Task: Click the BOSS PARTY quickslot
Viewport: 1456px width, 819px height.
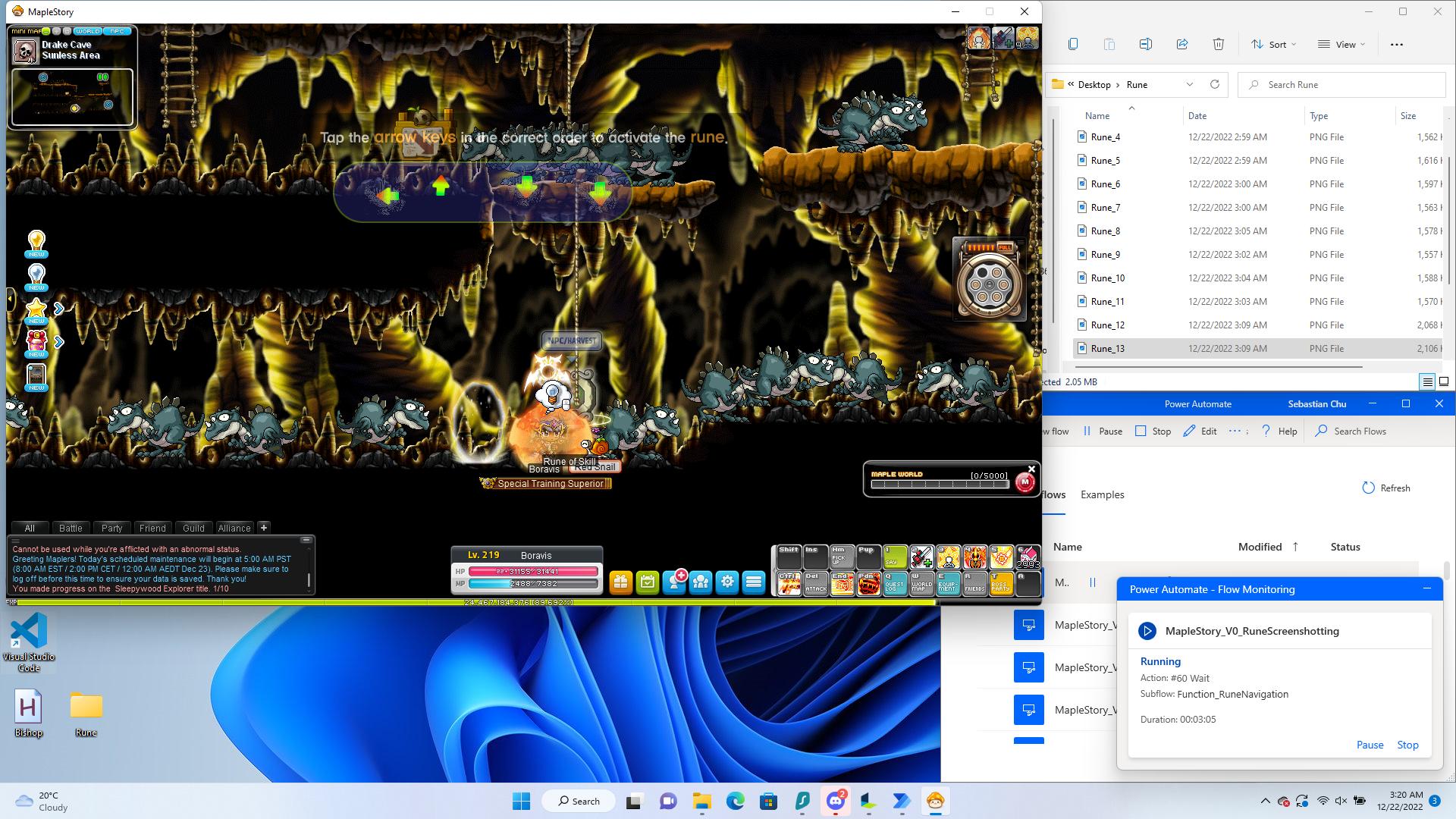Action: tap(1001, 583)
